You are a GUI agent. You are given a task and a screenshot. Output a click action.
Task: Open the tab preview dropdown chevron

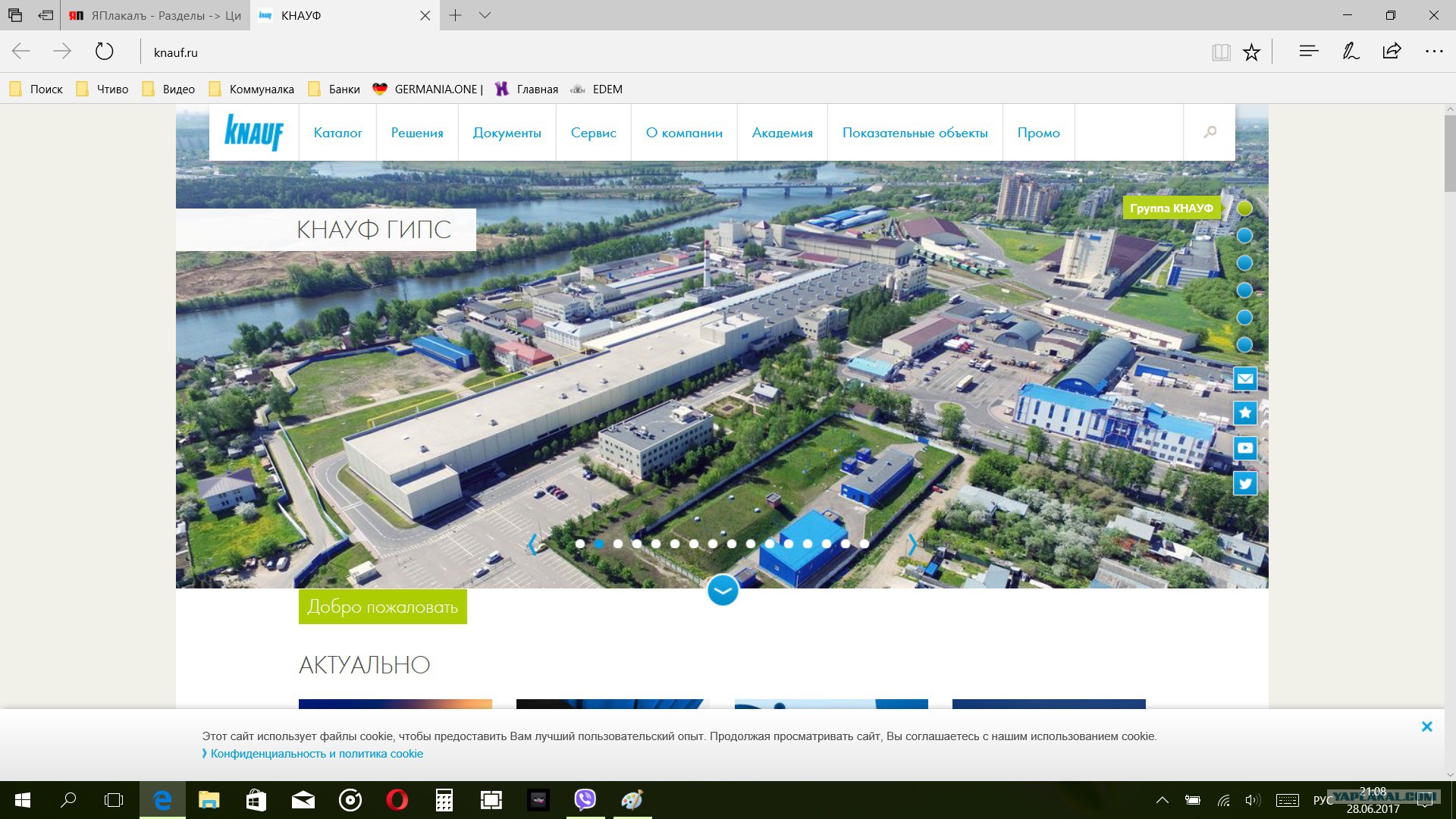pos(485,15)
